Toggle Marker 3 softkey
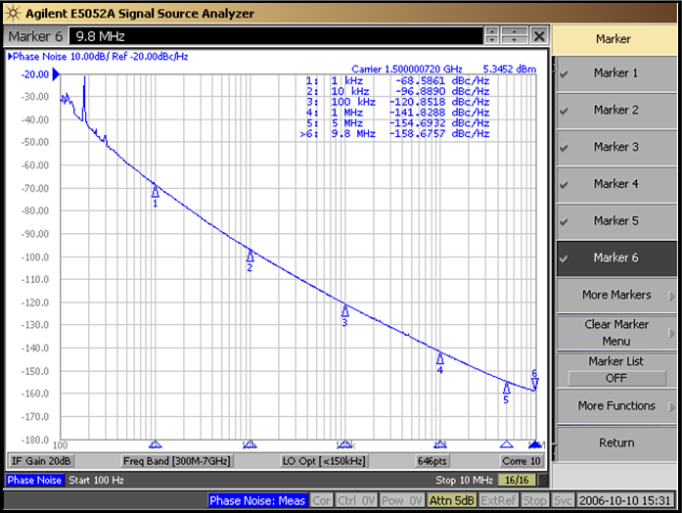The height and width of the screenshot is (513, 682). coord(616,147)
